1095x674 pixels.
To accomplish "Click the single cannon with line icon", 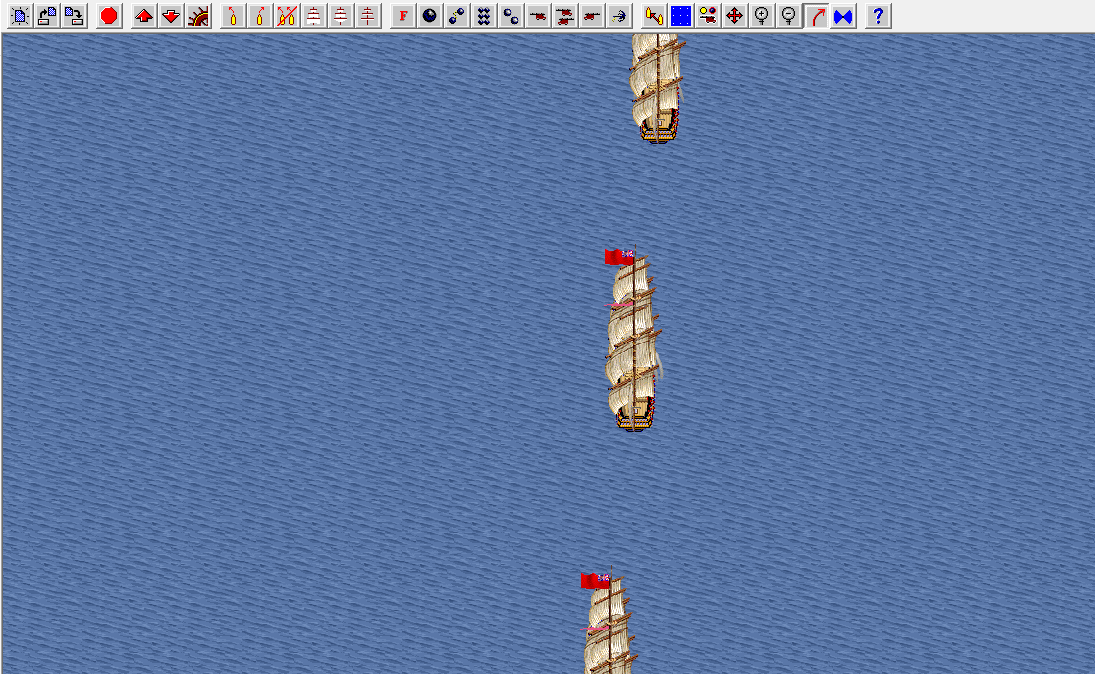I will coord(538,16).
